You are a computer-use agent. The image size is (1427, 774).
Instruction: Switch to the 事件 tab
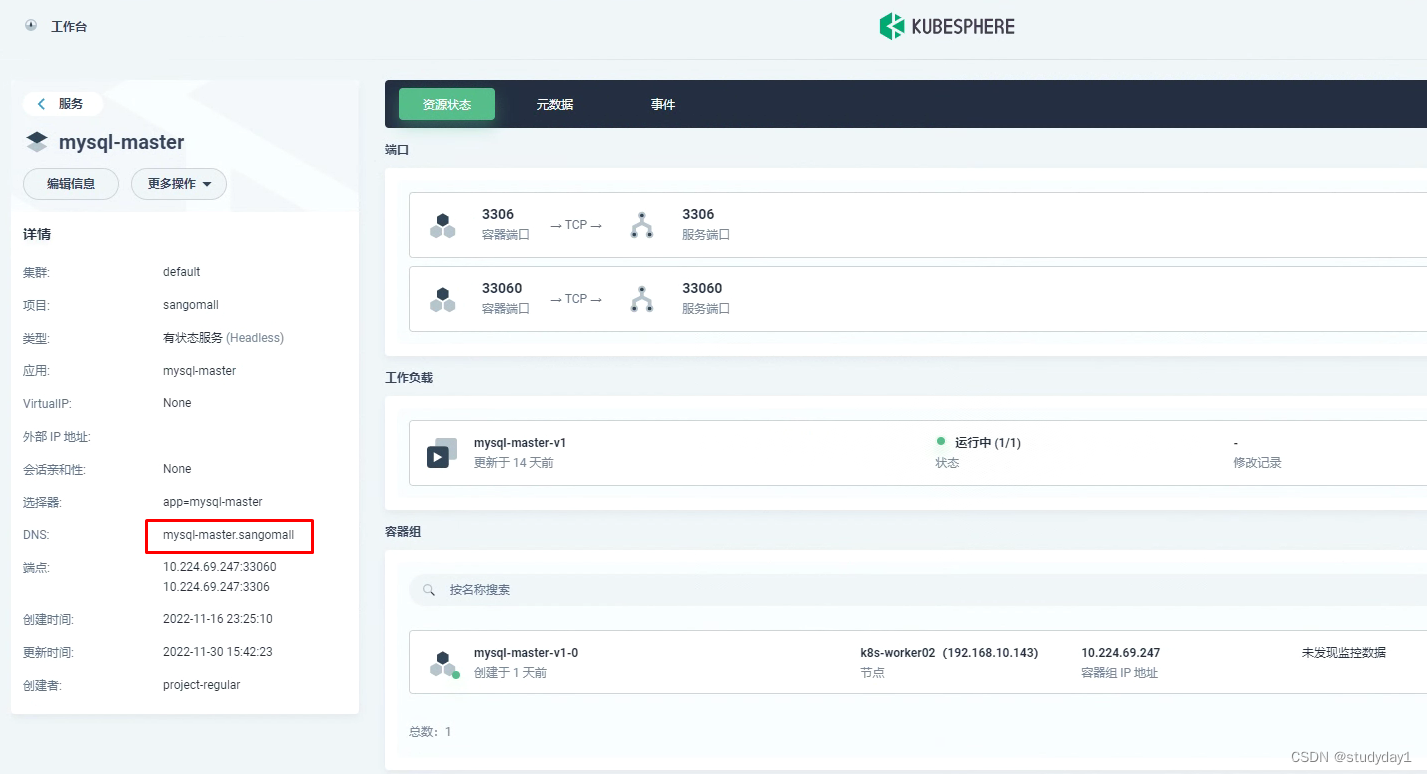click(x=663, y=104)
